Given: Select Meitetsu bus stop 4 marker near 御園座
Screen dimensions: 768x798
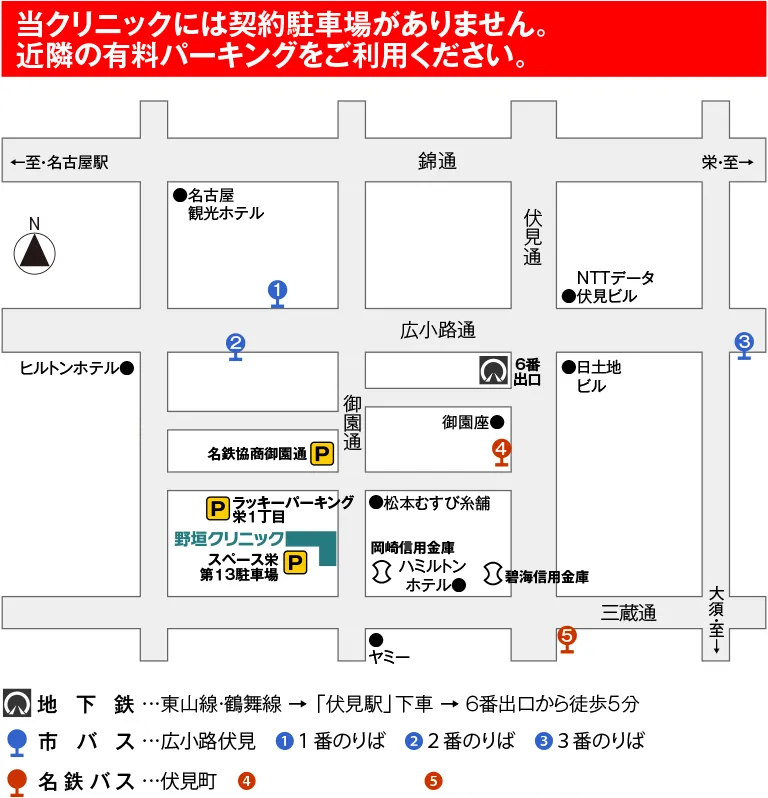Looking at the screenshot, I should [x=501, y=450].
